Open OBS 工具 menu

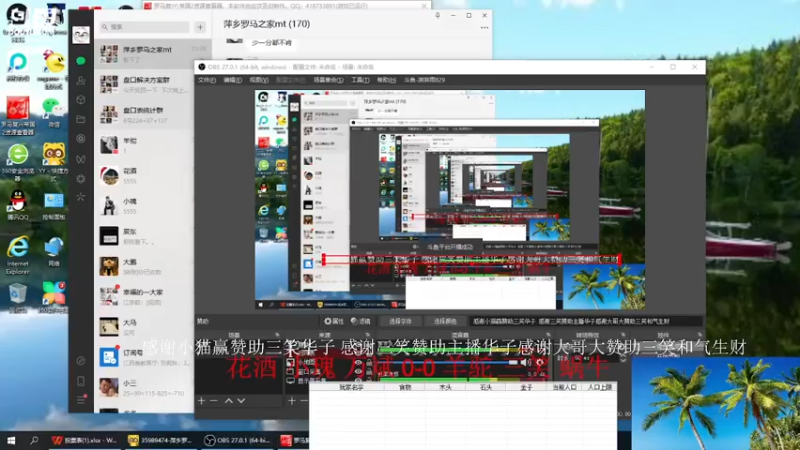(x=360, y=80)
